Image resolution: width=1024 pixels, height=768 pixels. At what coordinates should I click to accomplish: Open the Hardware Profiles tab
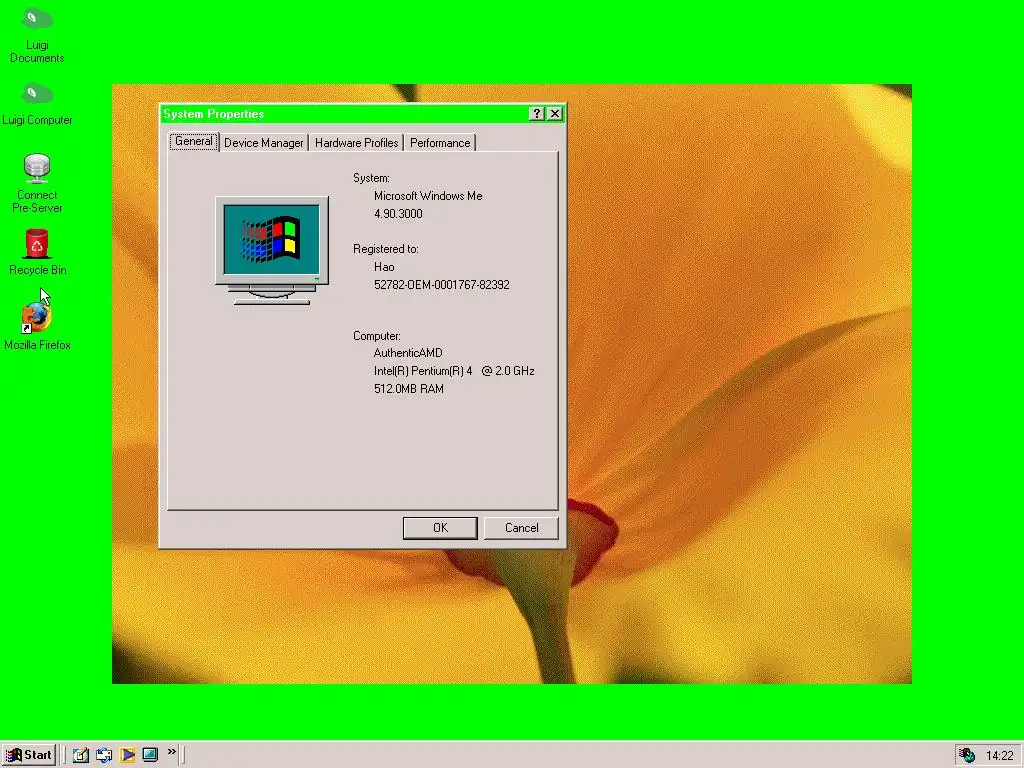357,143
